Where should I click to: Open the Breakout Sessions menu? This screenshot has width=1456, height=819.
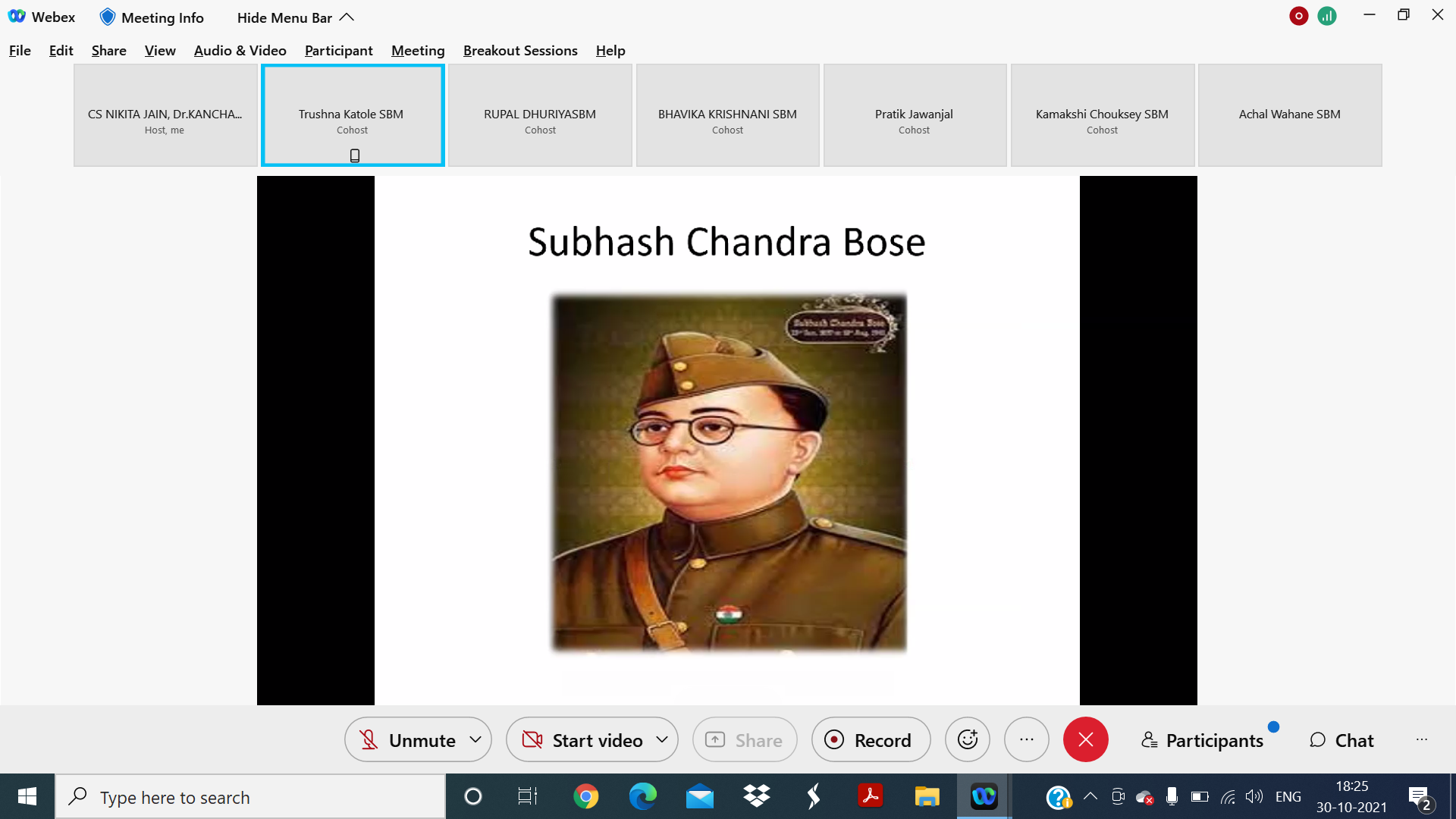[x=520, y=51]
